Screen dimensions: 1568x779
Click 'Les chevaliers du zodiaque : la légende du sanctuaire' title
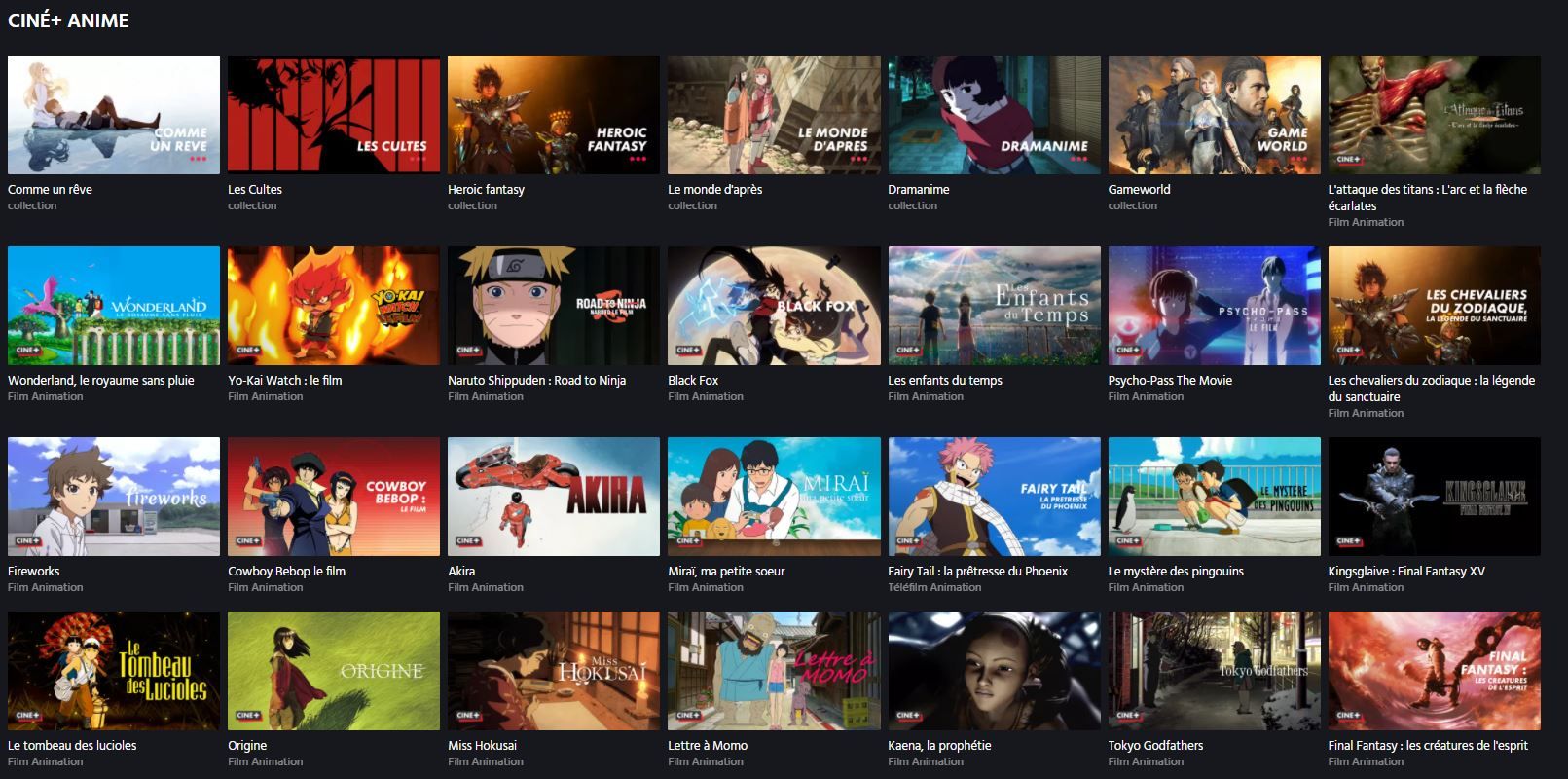pos(1432,389)
